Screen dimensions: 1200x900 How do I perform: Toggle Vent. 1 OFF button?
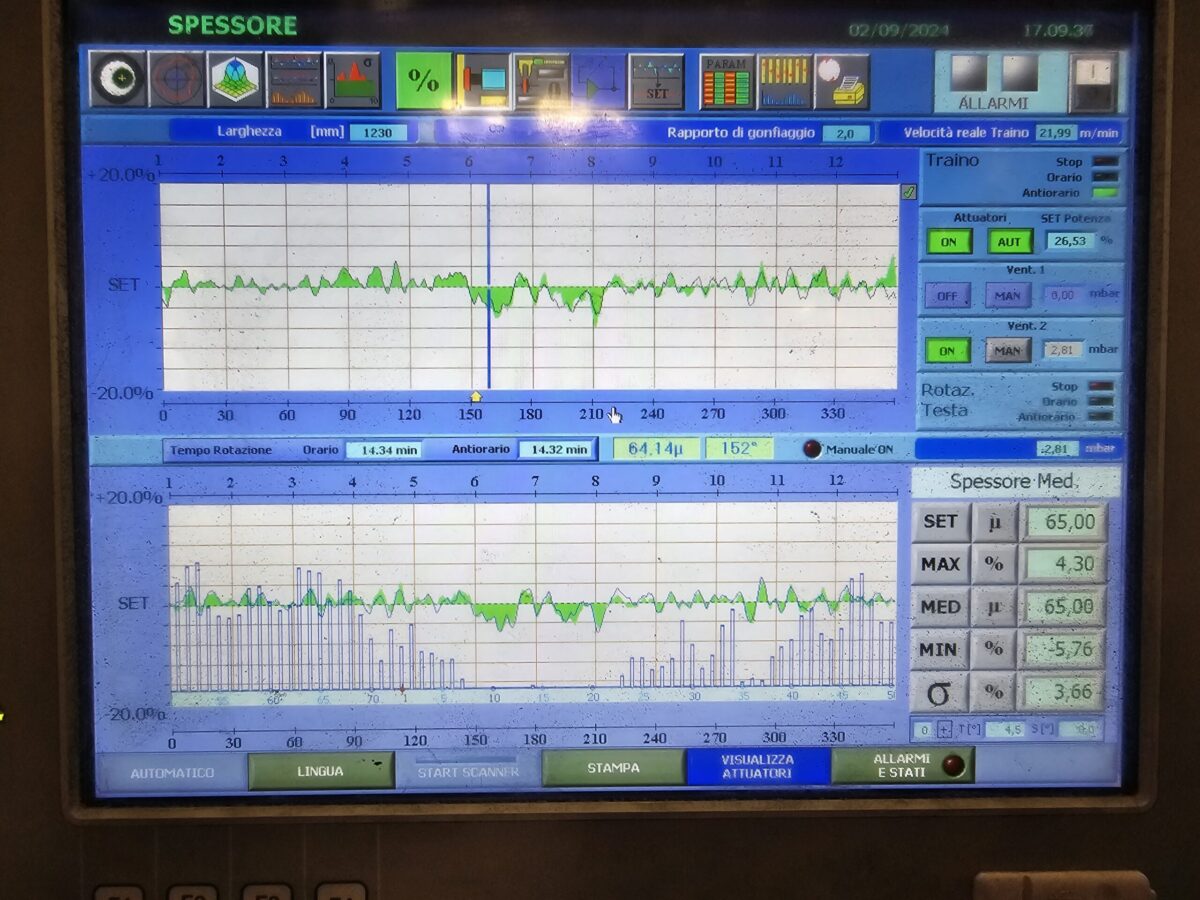[x=947, y=296]
